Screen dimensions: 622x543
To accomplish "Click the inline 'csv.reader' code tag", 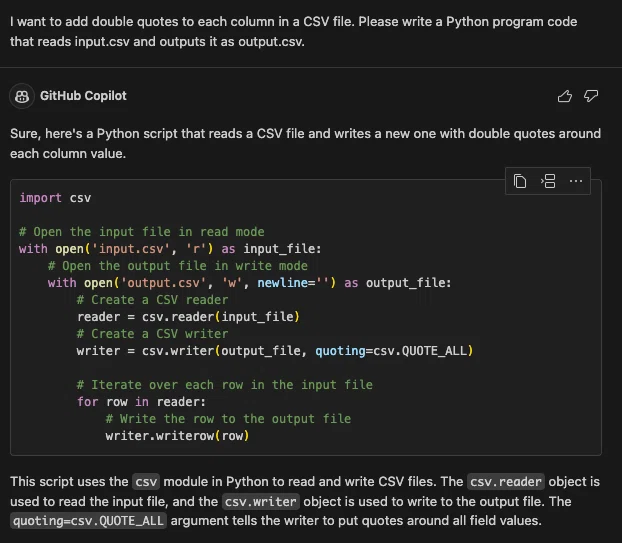I will pos(506,482).
